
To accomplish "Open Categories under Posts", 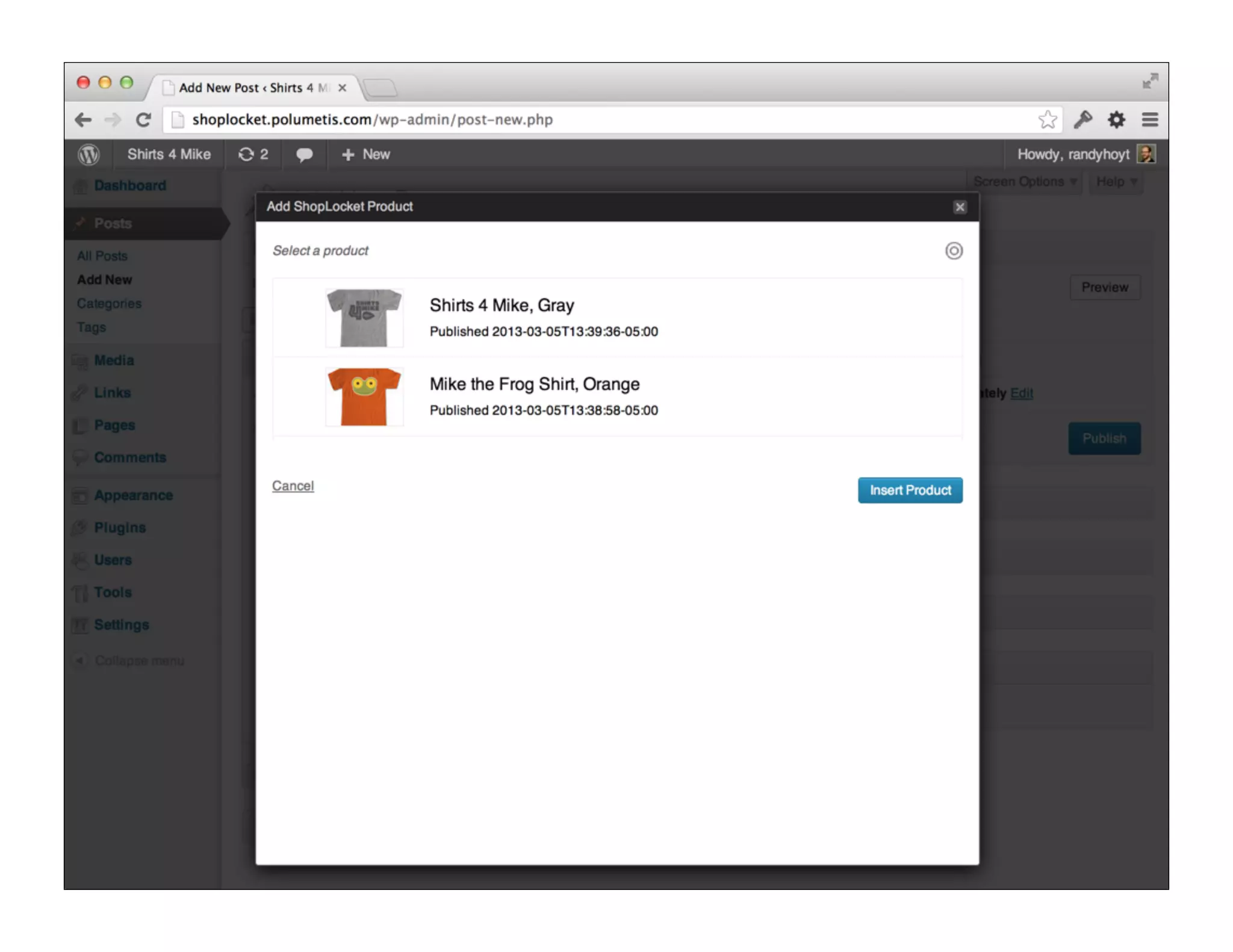I will pyautogui.click(x=109, y=304).
